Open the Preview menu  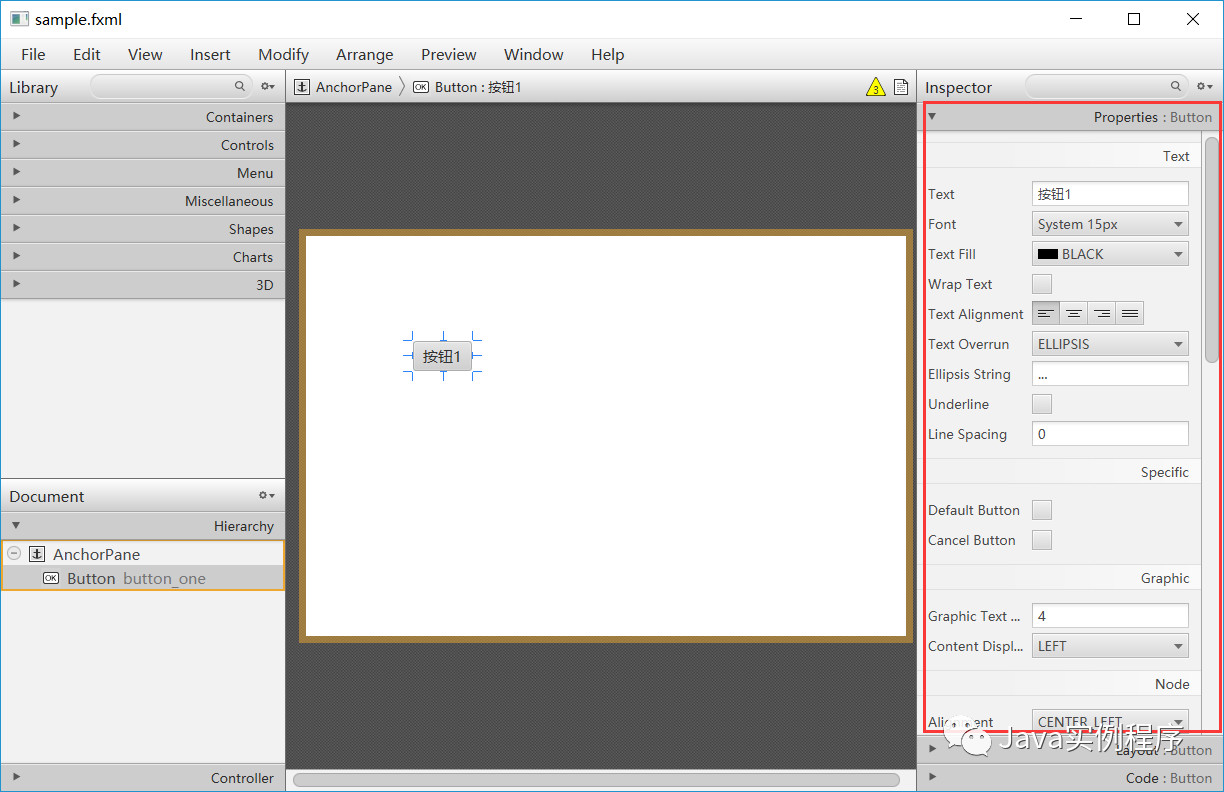point(448,54)
